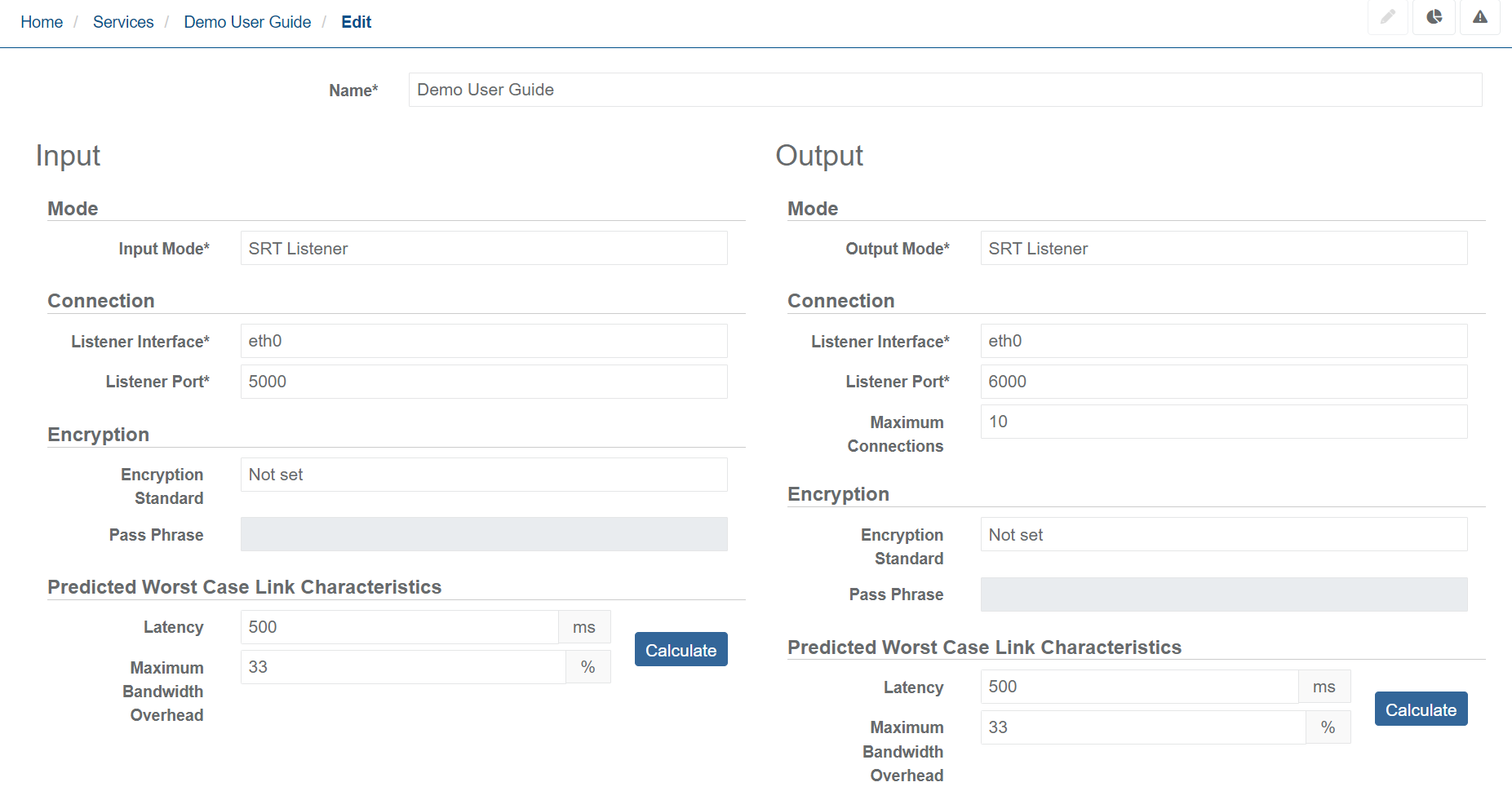
Task: Select the Maximum Connections field
Action: click(x=1223, y=422)
